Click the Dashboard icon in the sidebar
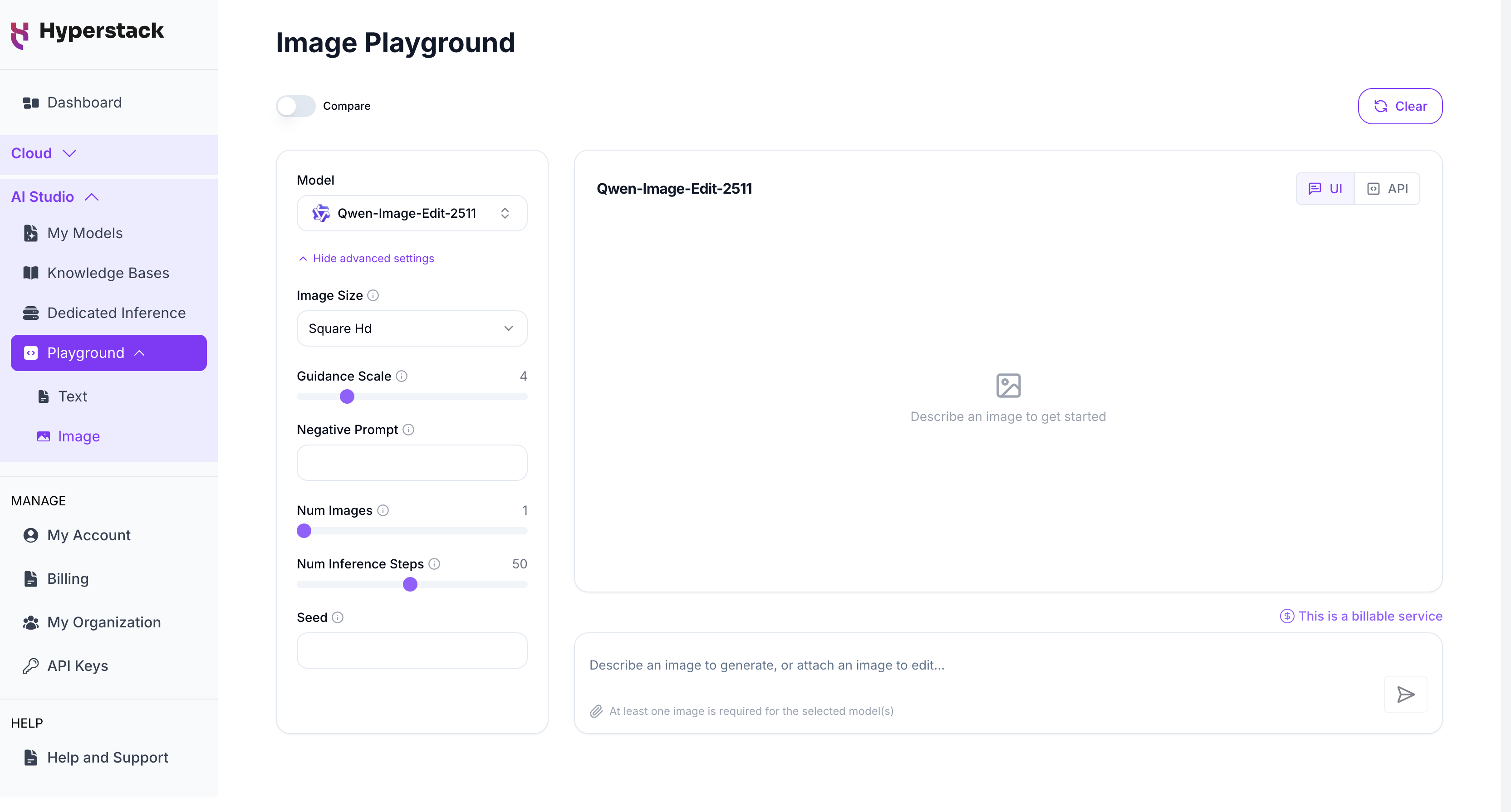 coord(30,103)
